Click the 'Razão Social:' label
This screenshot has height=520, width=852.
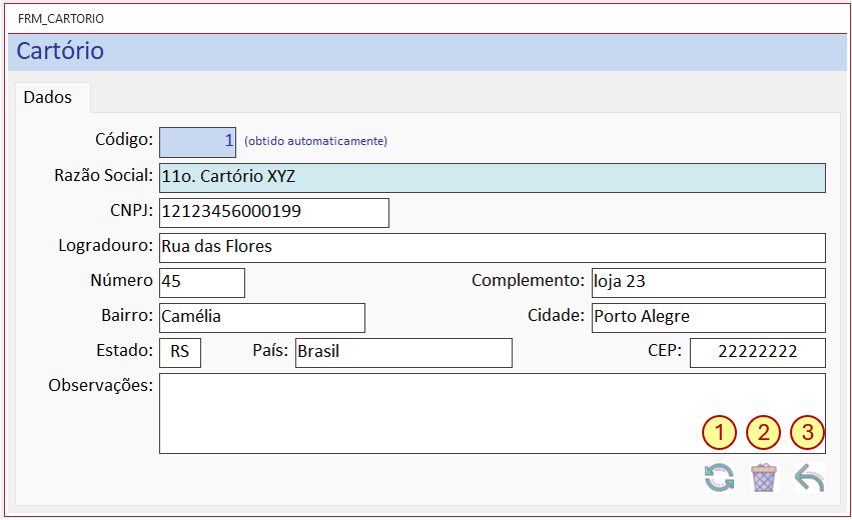point(103,176)
